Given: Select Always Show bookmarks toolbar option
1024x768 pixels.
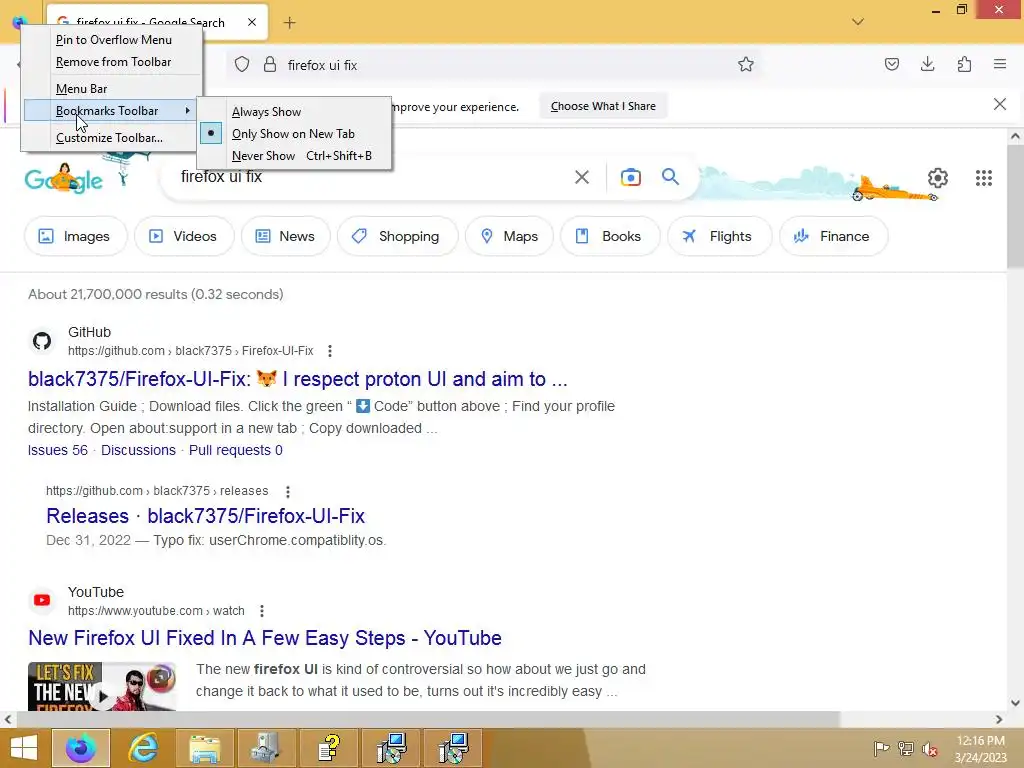Looking at the screenshot, I should click(x=295, y=112).
